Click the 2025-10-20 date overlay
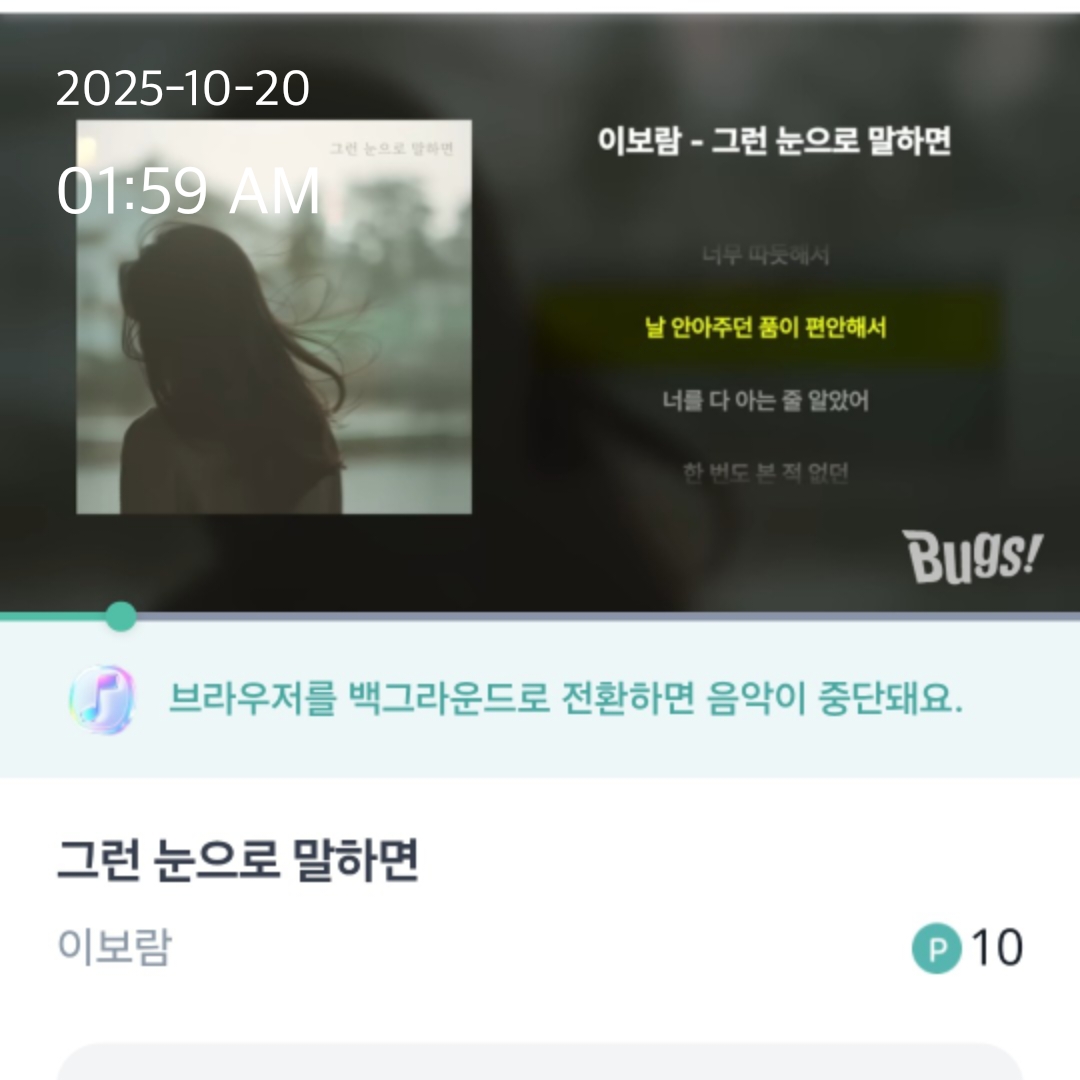The image size is (1080, 1080). 183,88
